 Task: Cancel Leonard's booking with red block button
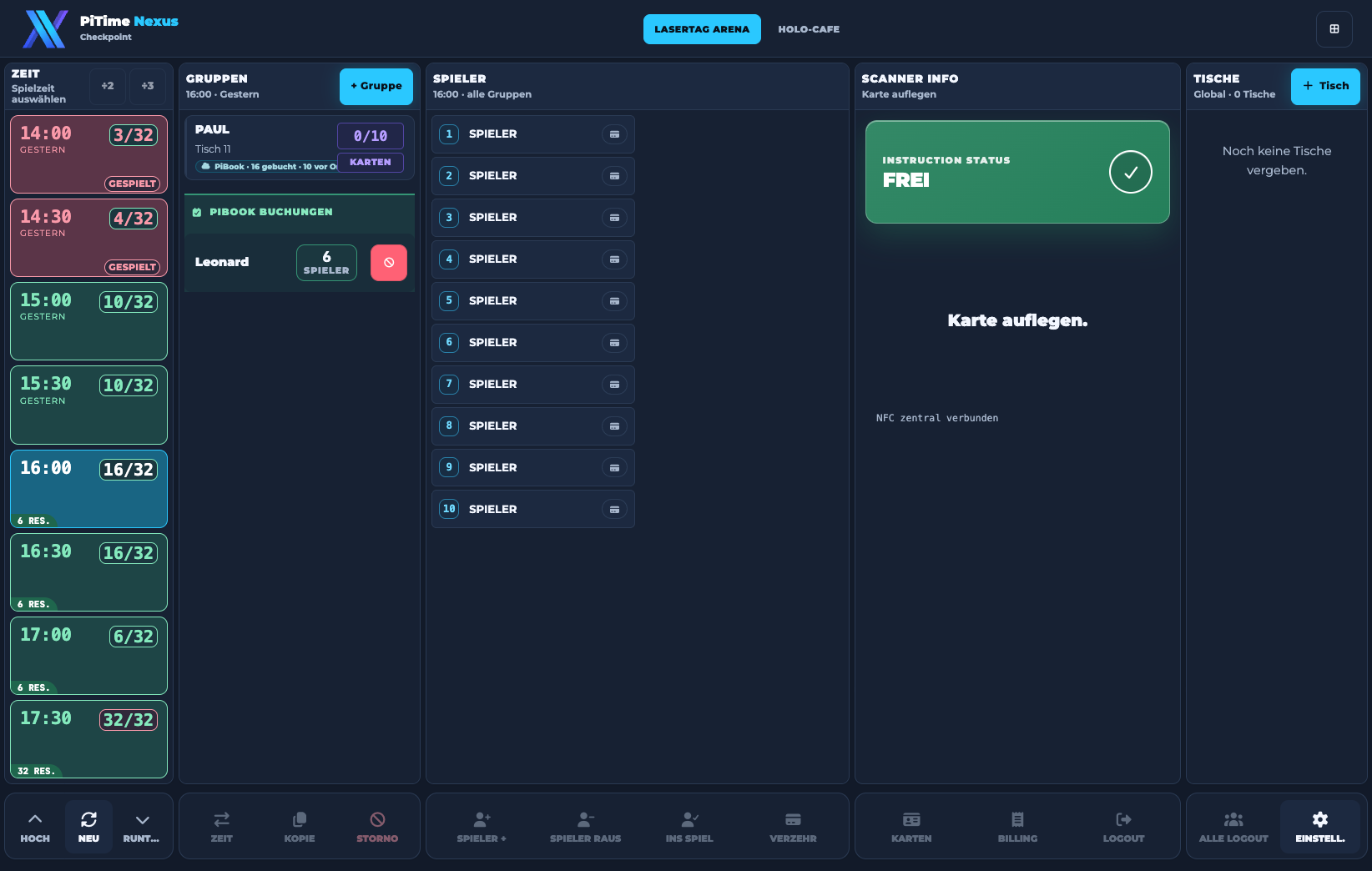click(389, 263)
